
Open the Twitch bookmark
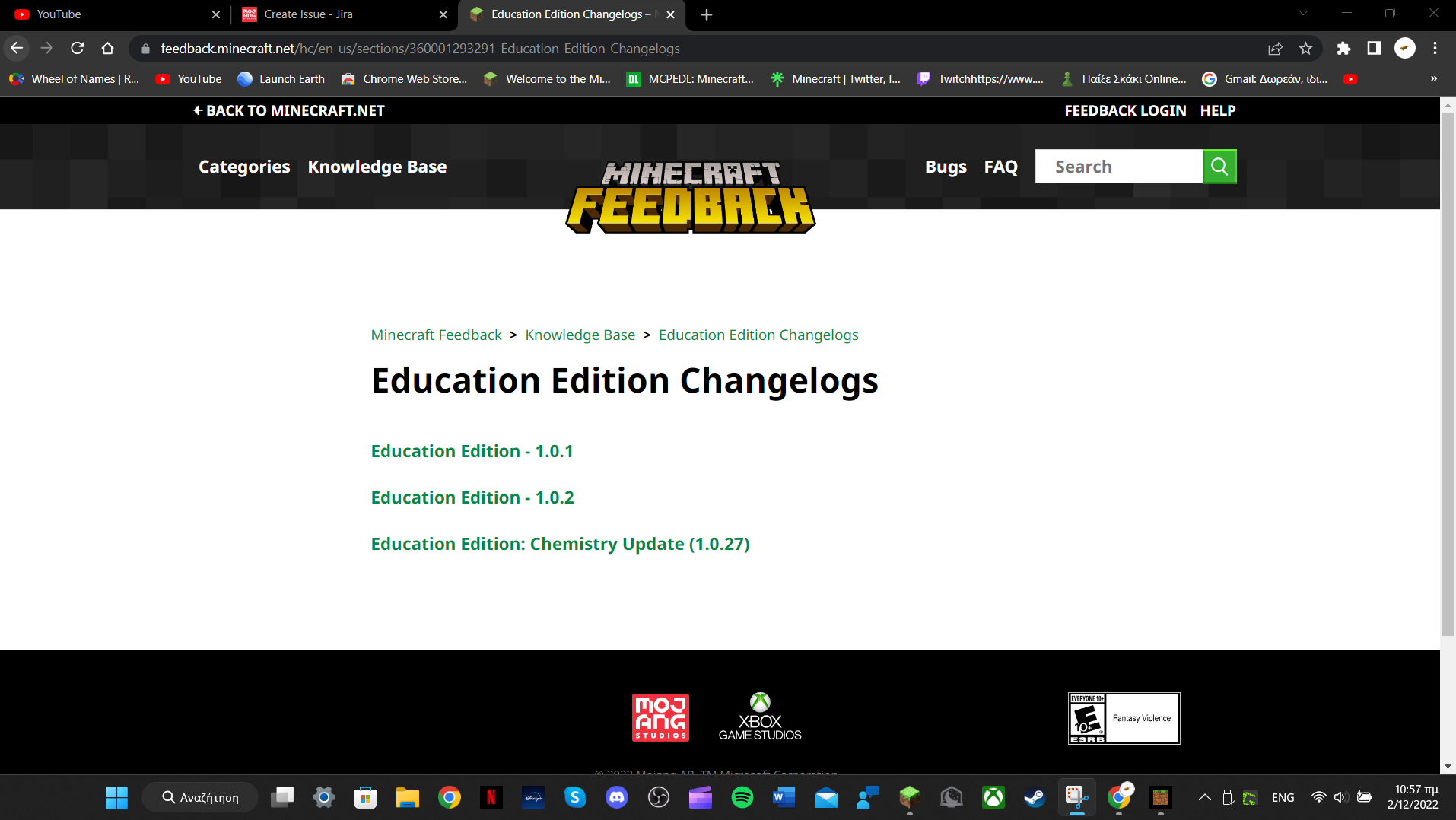tap(980, 78)
